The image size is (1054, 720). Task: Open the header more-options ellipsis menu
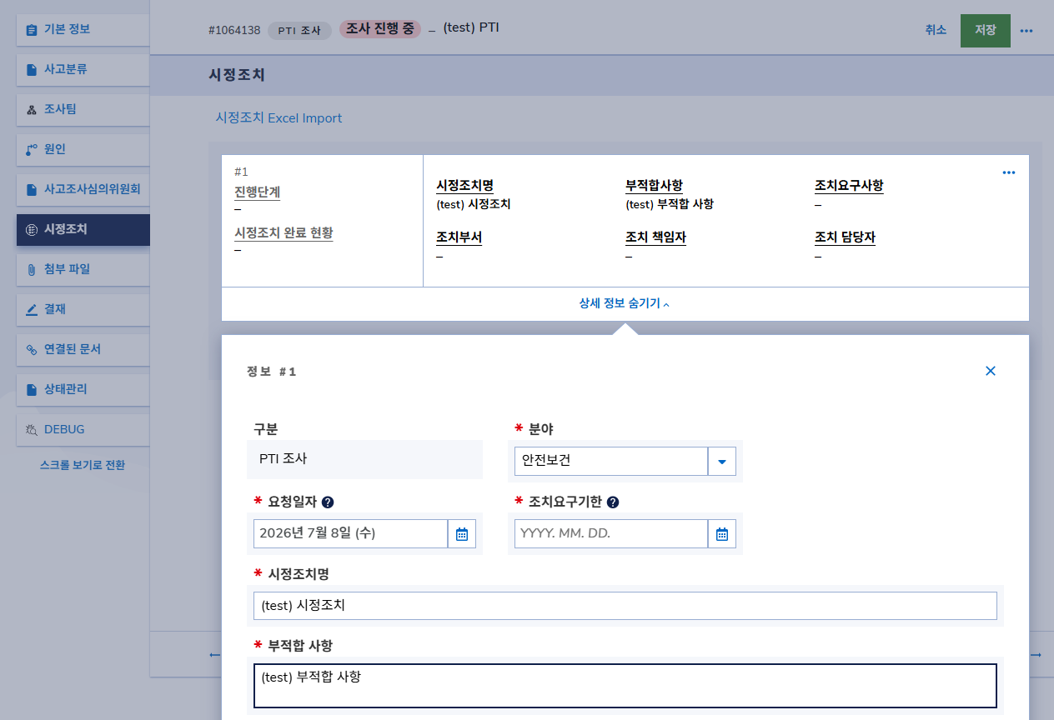pyautogui.click(x=1026, y=30)
